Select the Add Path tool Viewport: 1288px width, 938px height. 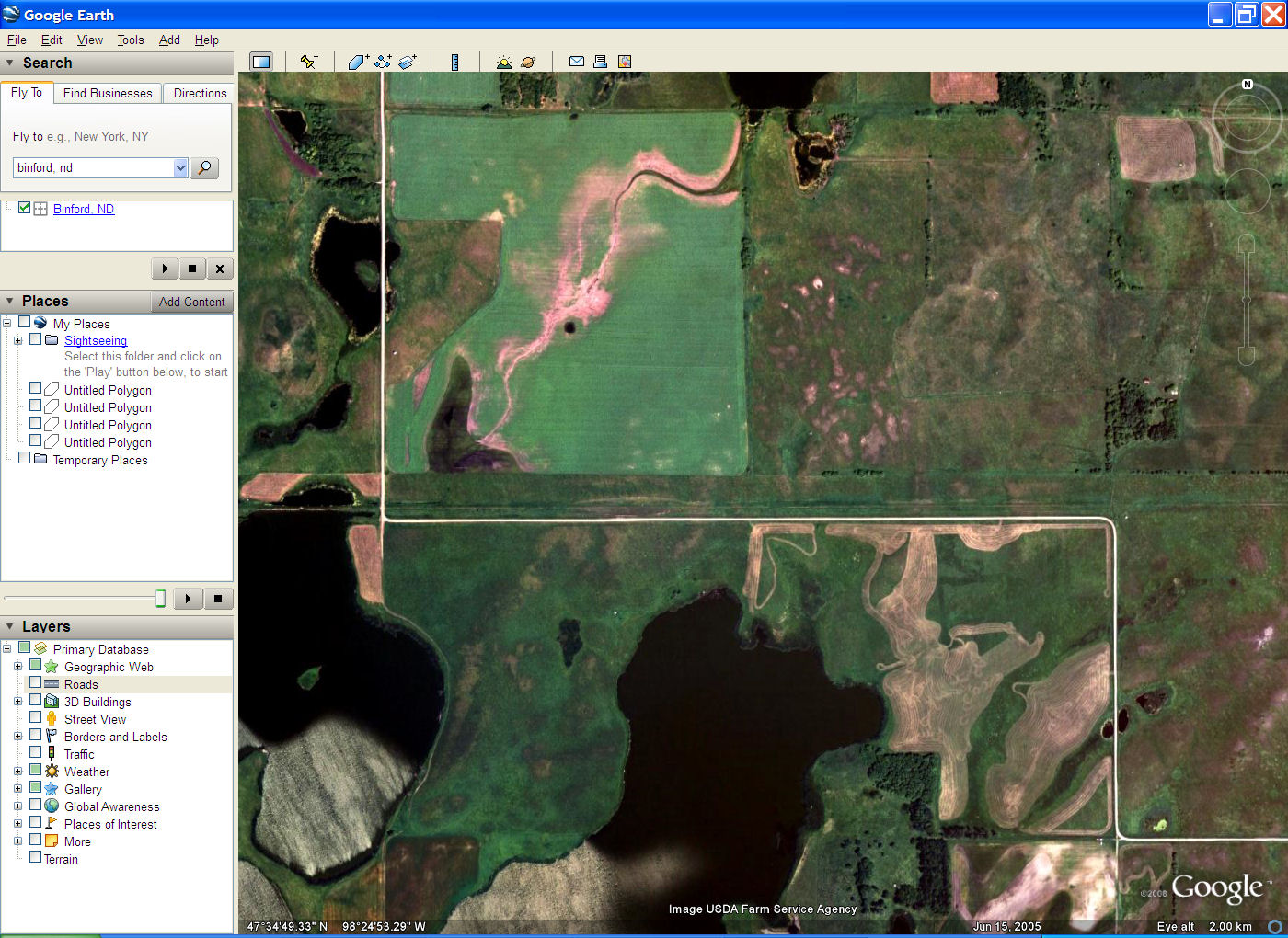[x=383, y=62]
